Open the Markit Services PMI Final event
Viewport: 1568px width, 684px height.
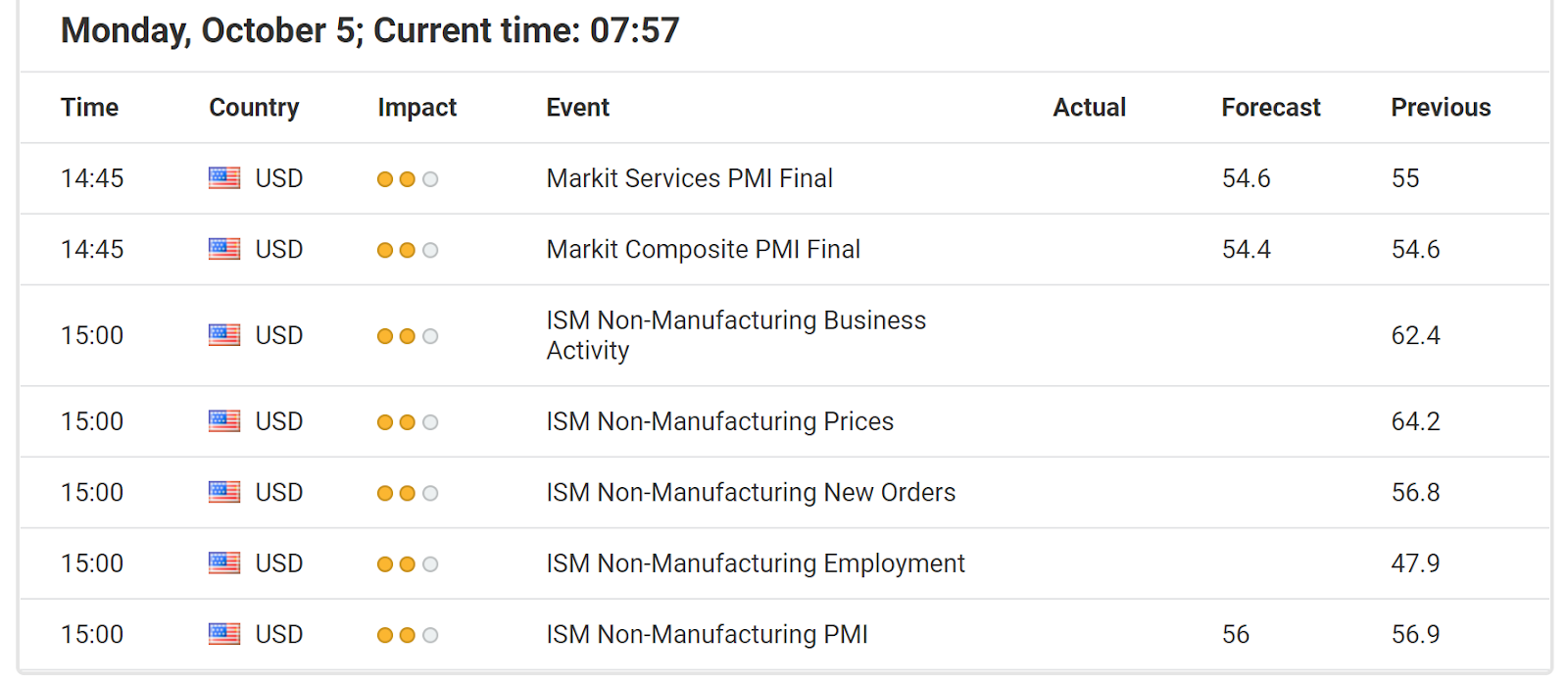click(690, 178)
